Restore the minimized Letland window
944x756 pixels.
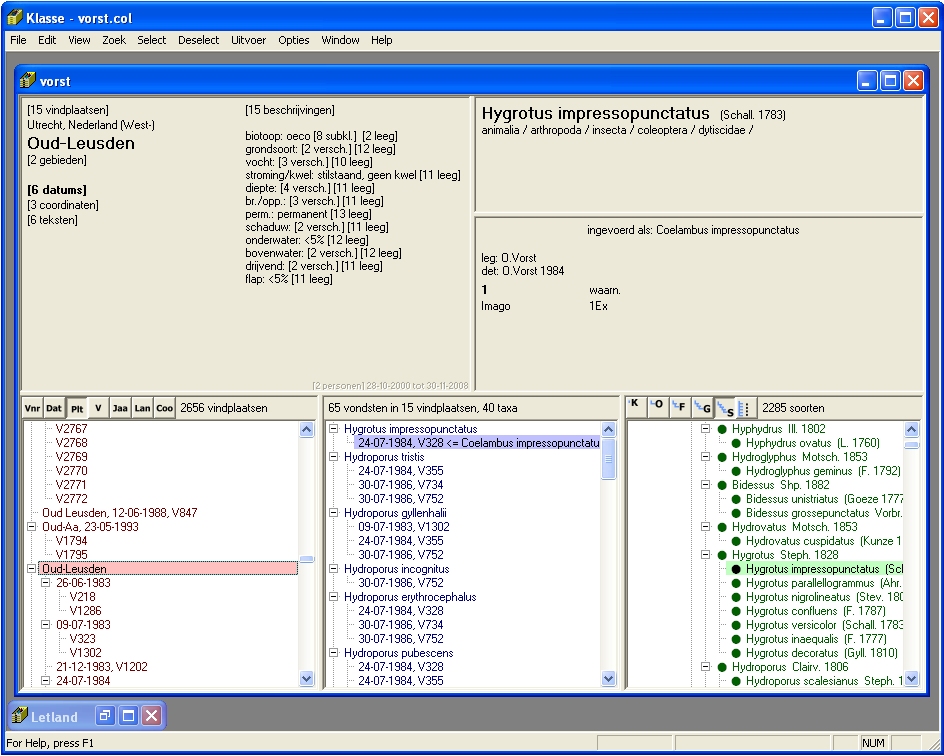click(105, 716)
